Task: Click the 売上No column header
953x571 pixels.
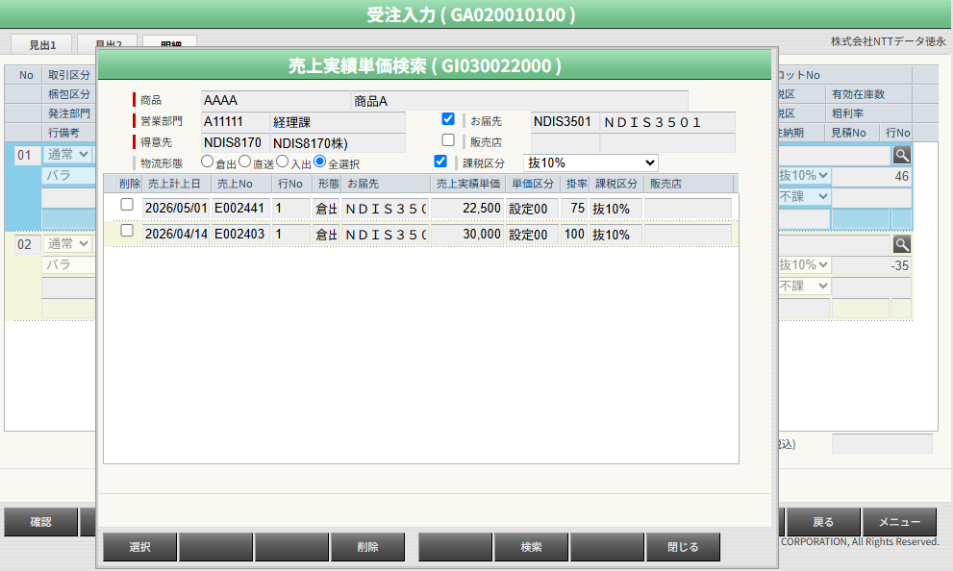Action: (x=241, y=184)
